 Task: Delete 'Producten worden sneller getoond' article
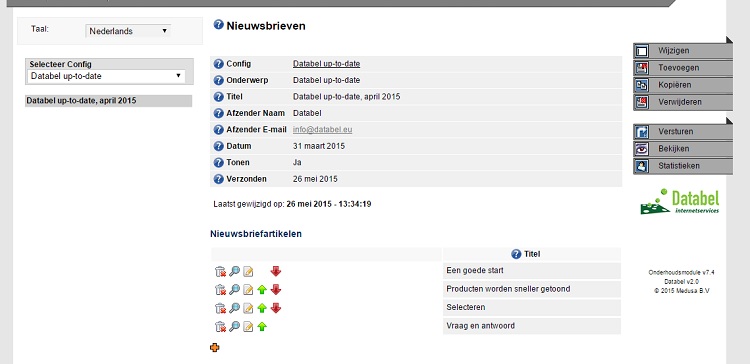(x=220, y=290)
